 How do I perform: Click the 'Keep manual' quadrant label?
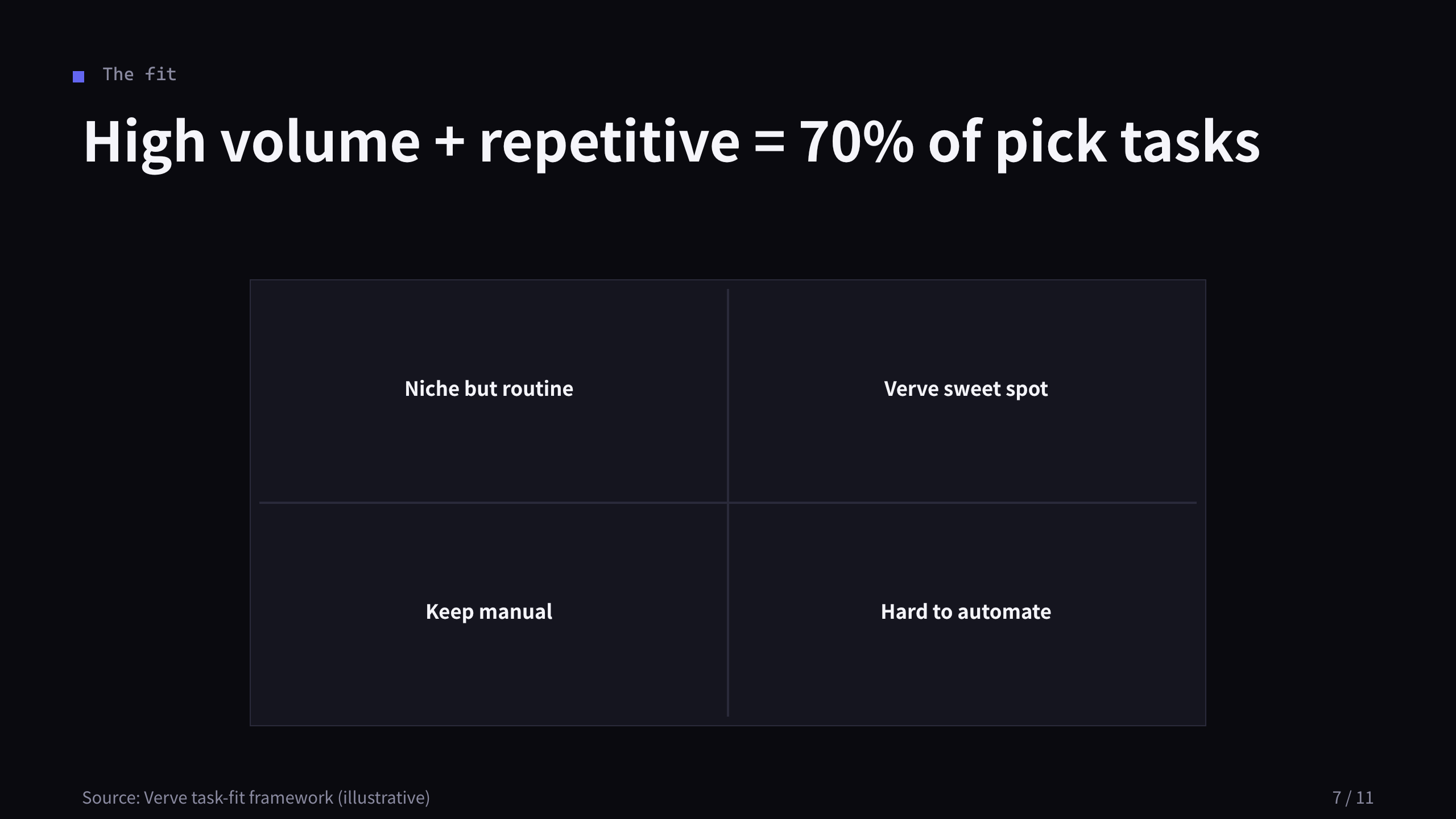click(x=489, y=612)
